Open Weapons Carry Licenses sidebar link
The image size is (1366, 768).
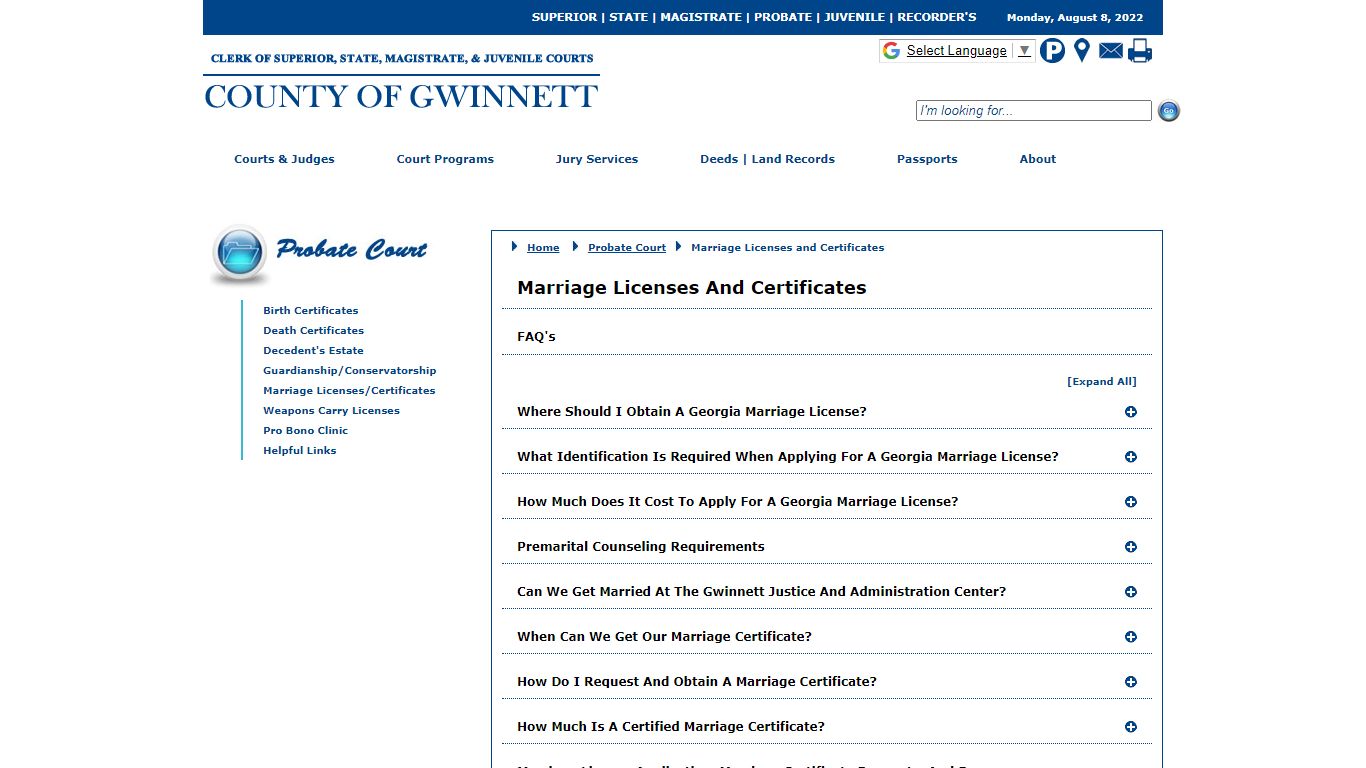coord(331,411)
